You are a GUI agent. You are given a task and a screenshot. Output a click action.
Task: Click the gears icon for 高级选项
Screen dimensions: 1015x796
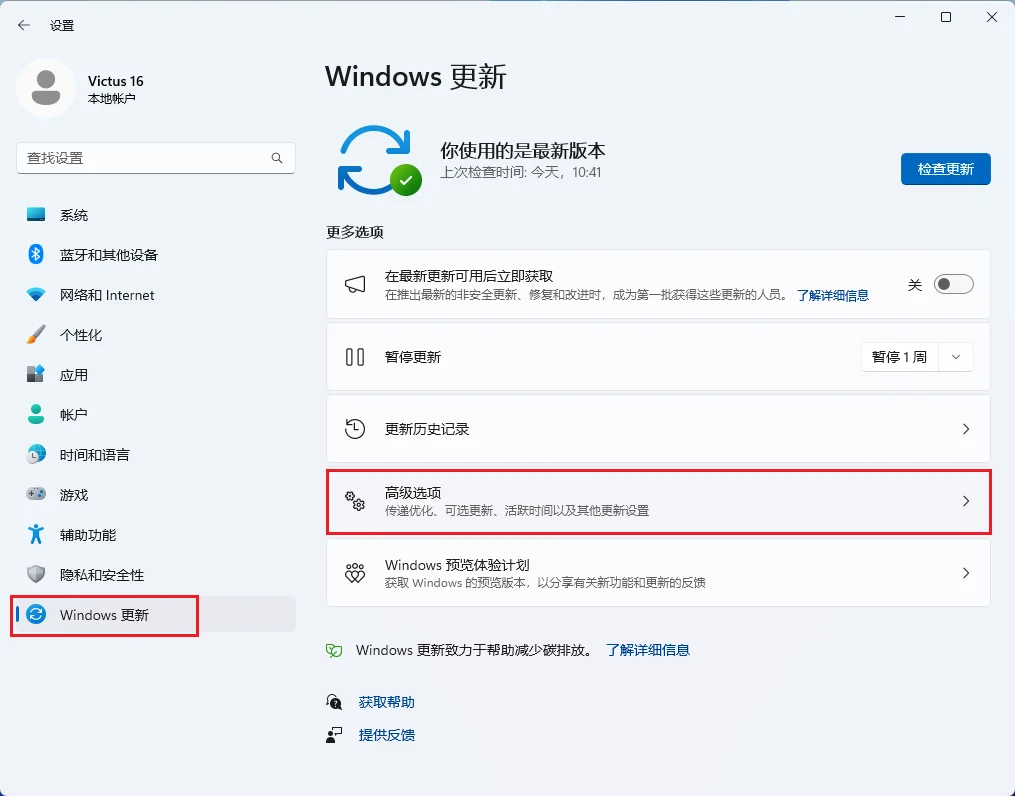click(x=355, y=501)
